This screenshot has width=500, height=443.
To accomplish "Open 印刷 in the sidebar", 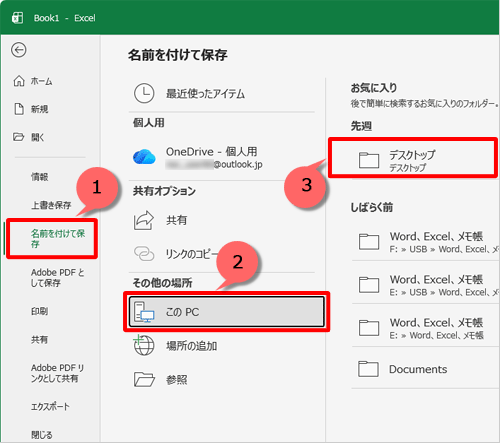I will tap(40, 311).
